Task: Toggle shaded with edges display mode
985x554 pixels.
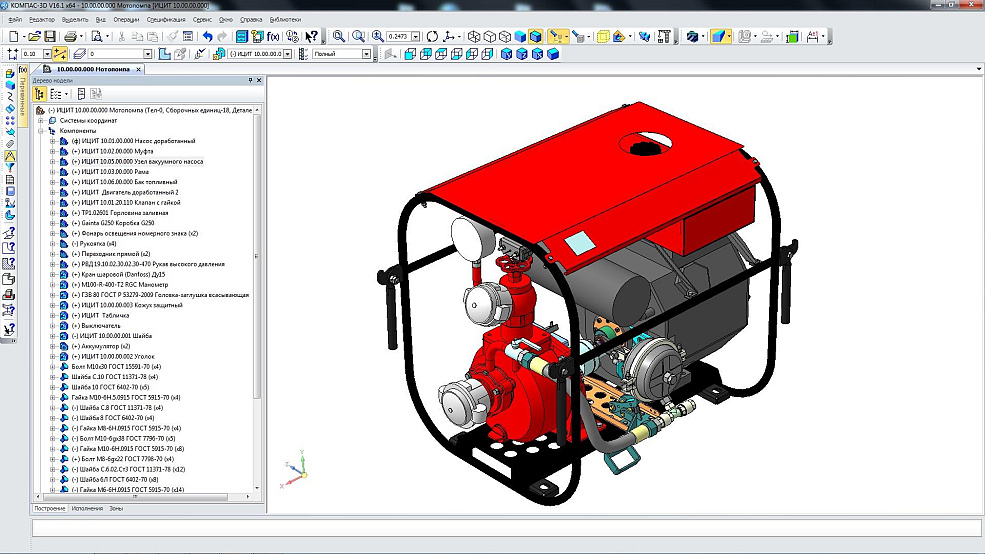Action: coord(536,36)
